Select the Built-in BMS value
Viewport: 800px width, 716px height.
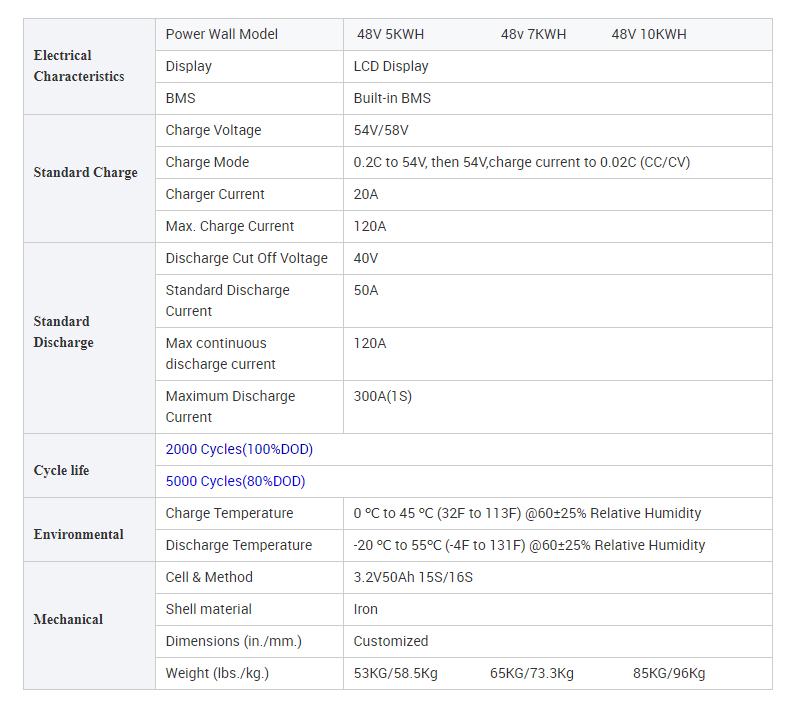point(392,98)
